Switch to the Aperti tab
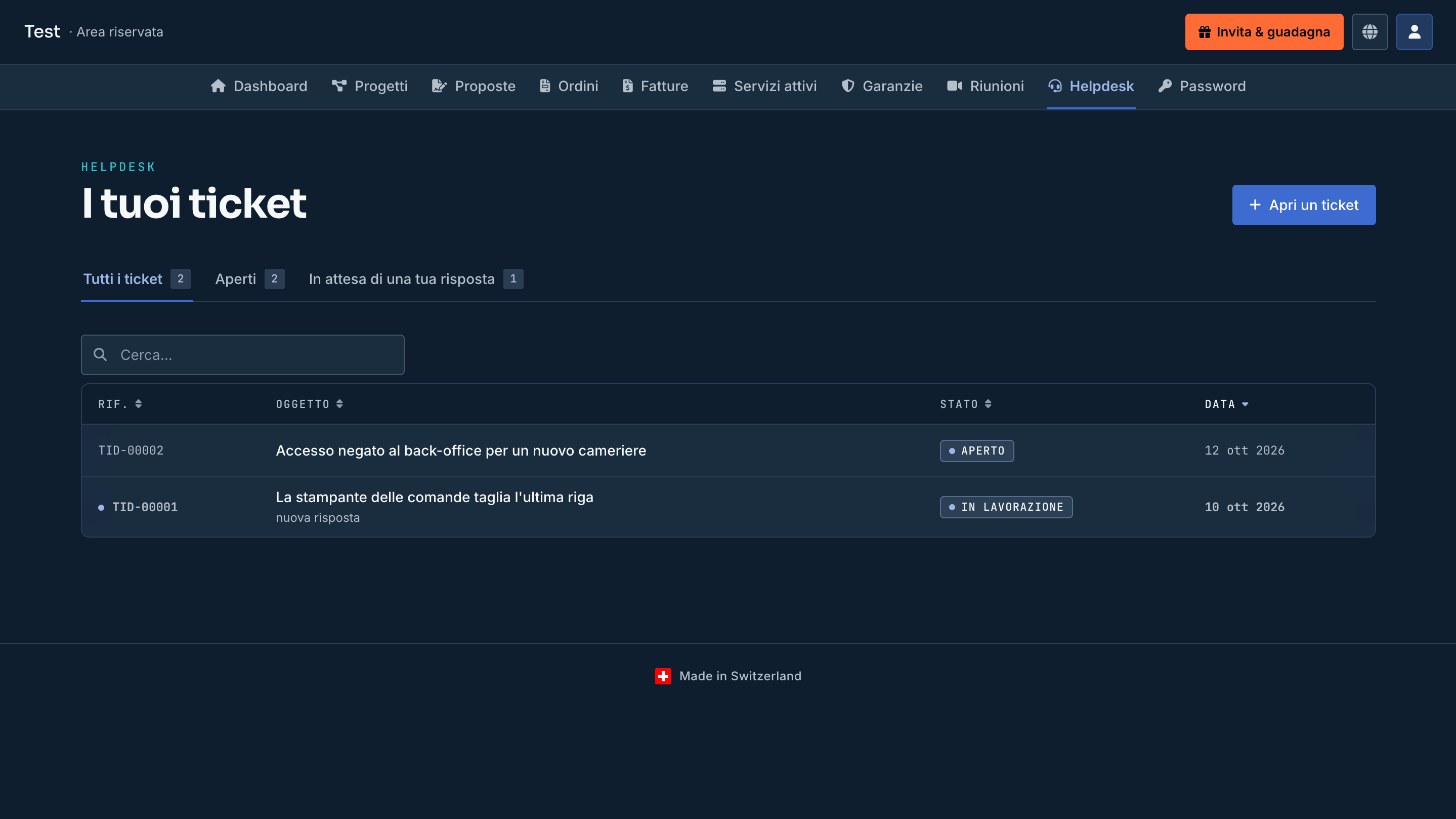 pos(250,279)
